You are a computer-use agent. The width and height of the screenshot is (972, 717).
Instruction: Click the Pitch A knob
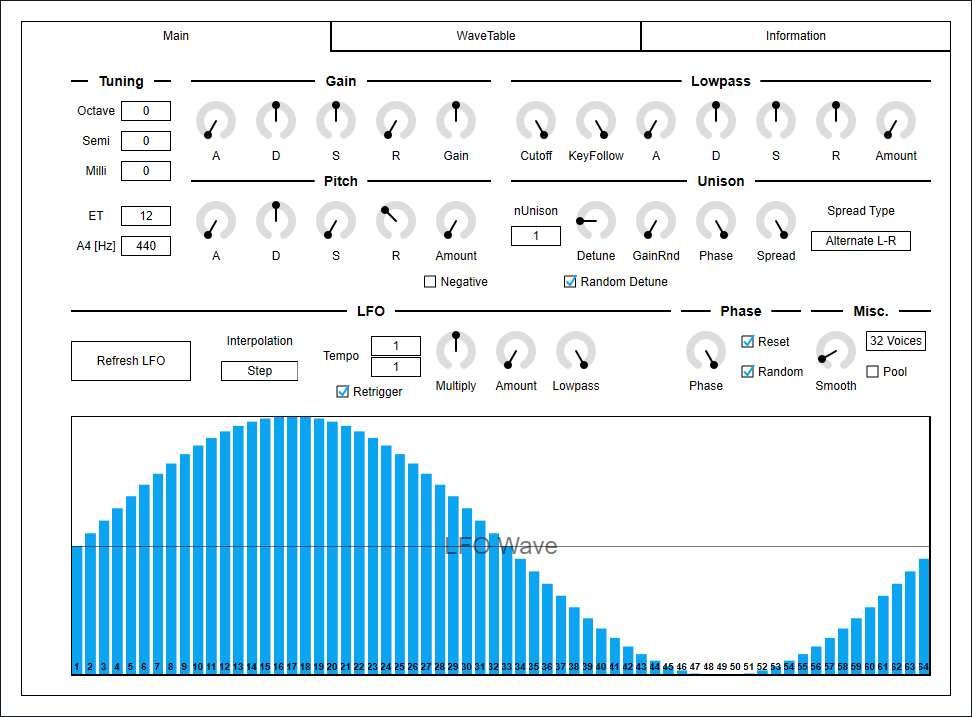point(216,221)
